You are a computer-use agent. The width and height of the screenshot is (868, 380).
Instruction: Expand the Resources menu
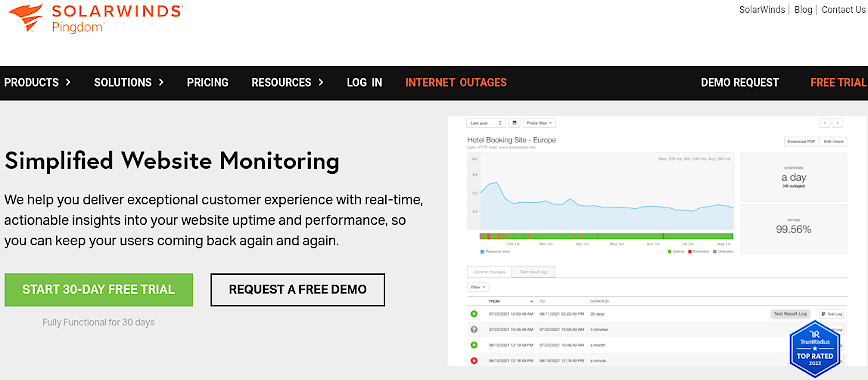coord(287,83)
